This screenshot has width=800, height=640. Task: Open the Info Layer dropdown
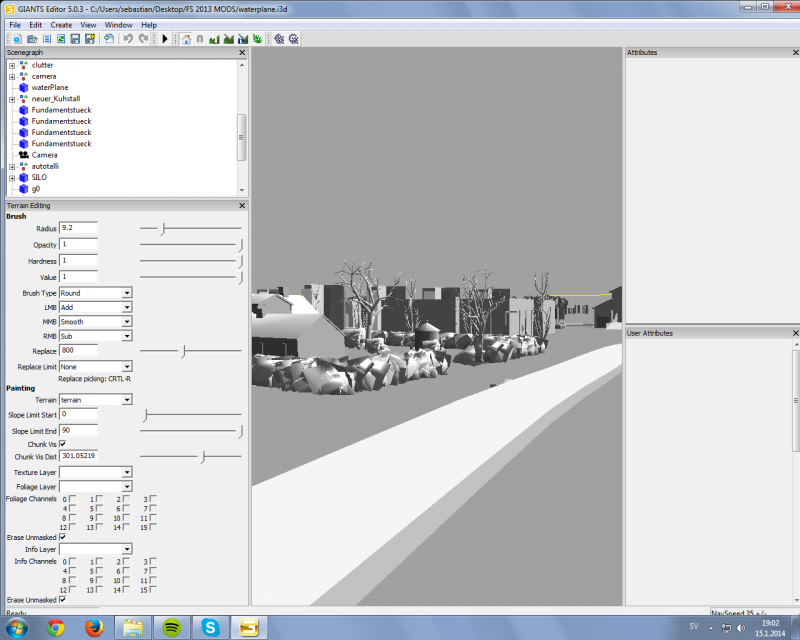tap(95, 549)
